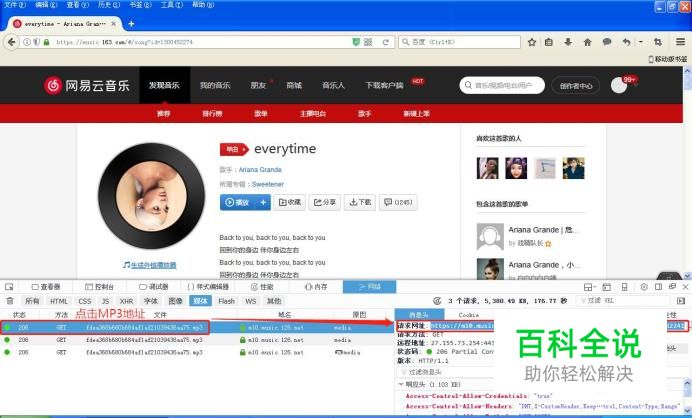This screenshot has height=418, width=692.
Task: Switch to the 性能 devtools tab
Action: (262, 287)
